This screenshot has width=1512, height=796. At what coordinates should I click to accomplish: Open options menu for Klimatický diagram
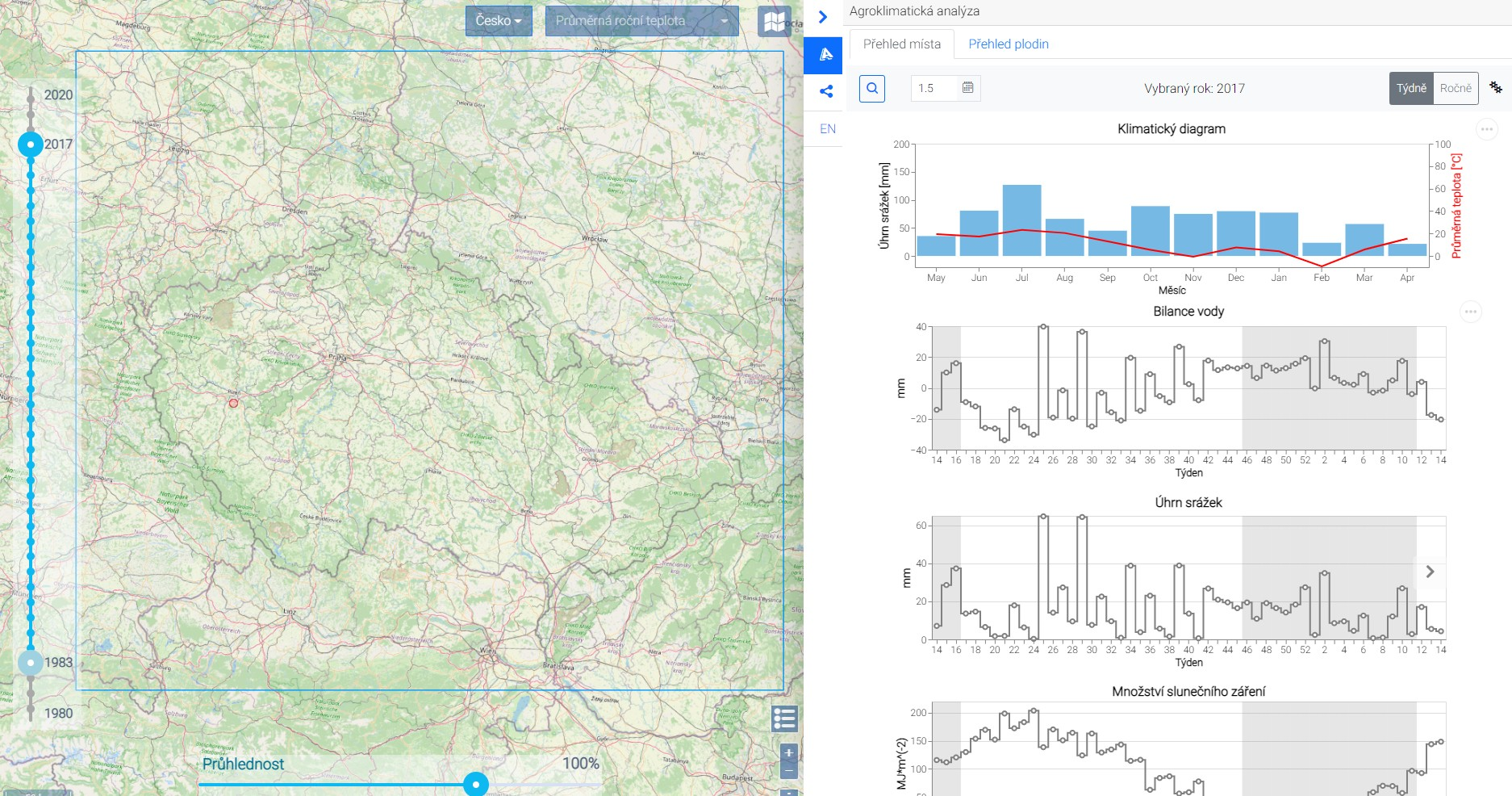(x=1487, y=129)
